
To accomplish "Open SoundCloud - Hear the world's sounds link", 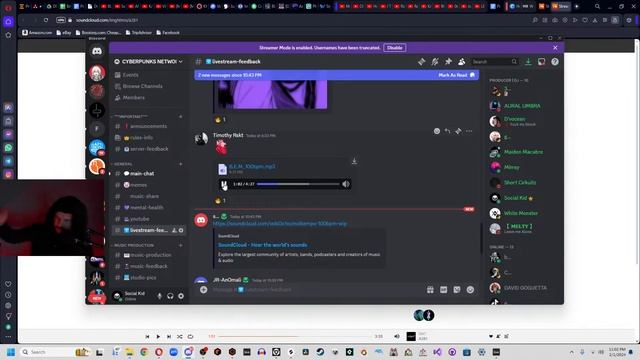I will (262, 245).
